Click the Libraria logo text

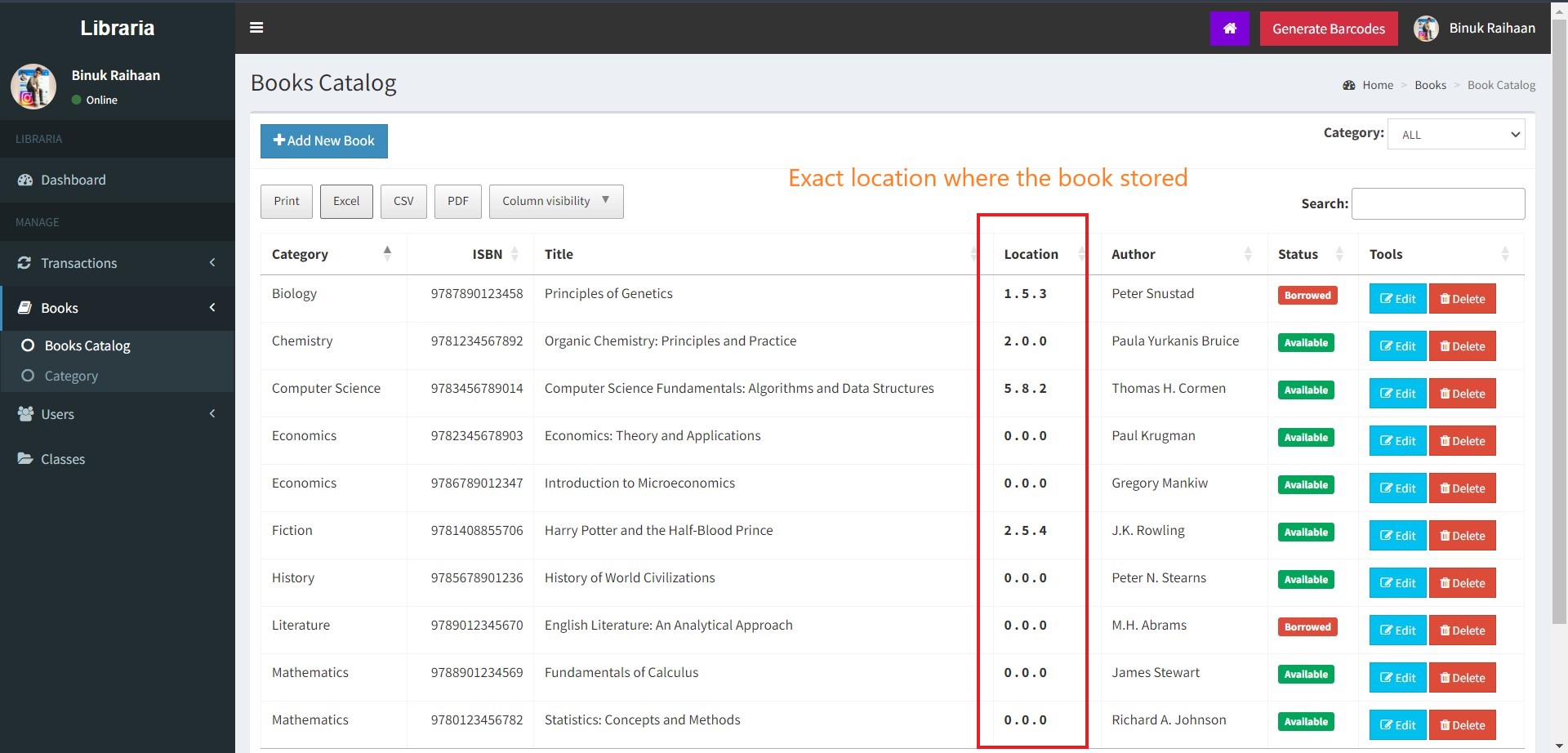pos(117,28)
